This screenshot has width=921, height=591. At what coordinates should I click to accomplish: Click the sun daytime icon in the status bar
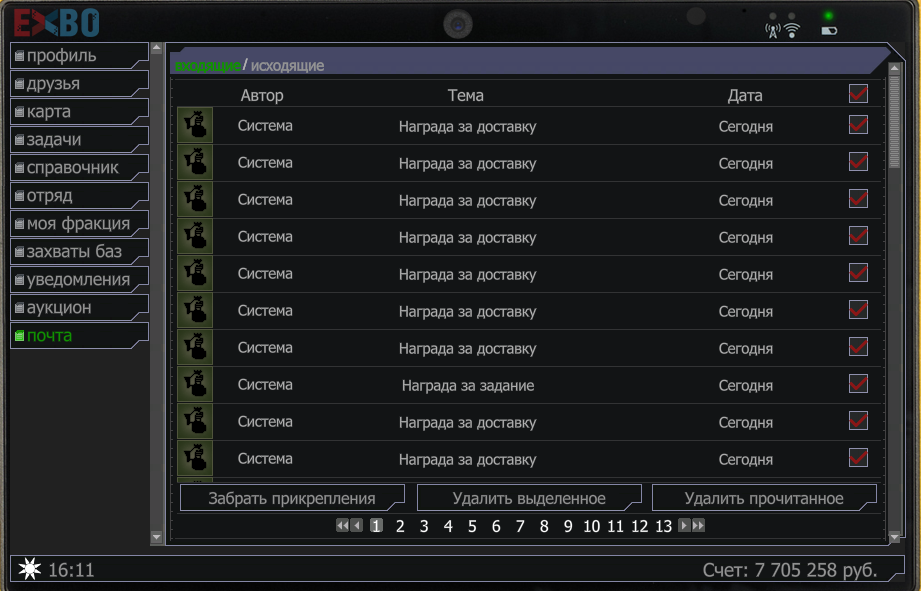pyautogui.click(x=29, y=569)
